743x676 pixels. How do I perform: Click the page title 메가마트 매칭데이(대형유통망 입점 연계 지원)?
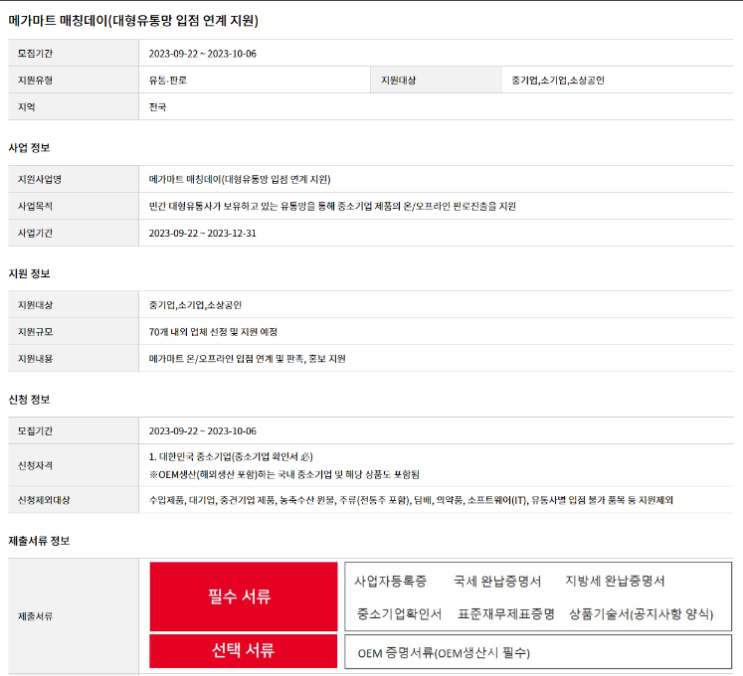point(133,20)
